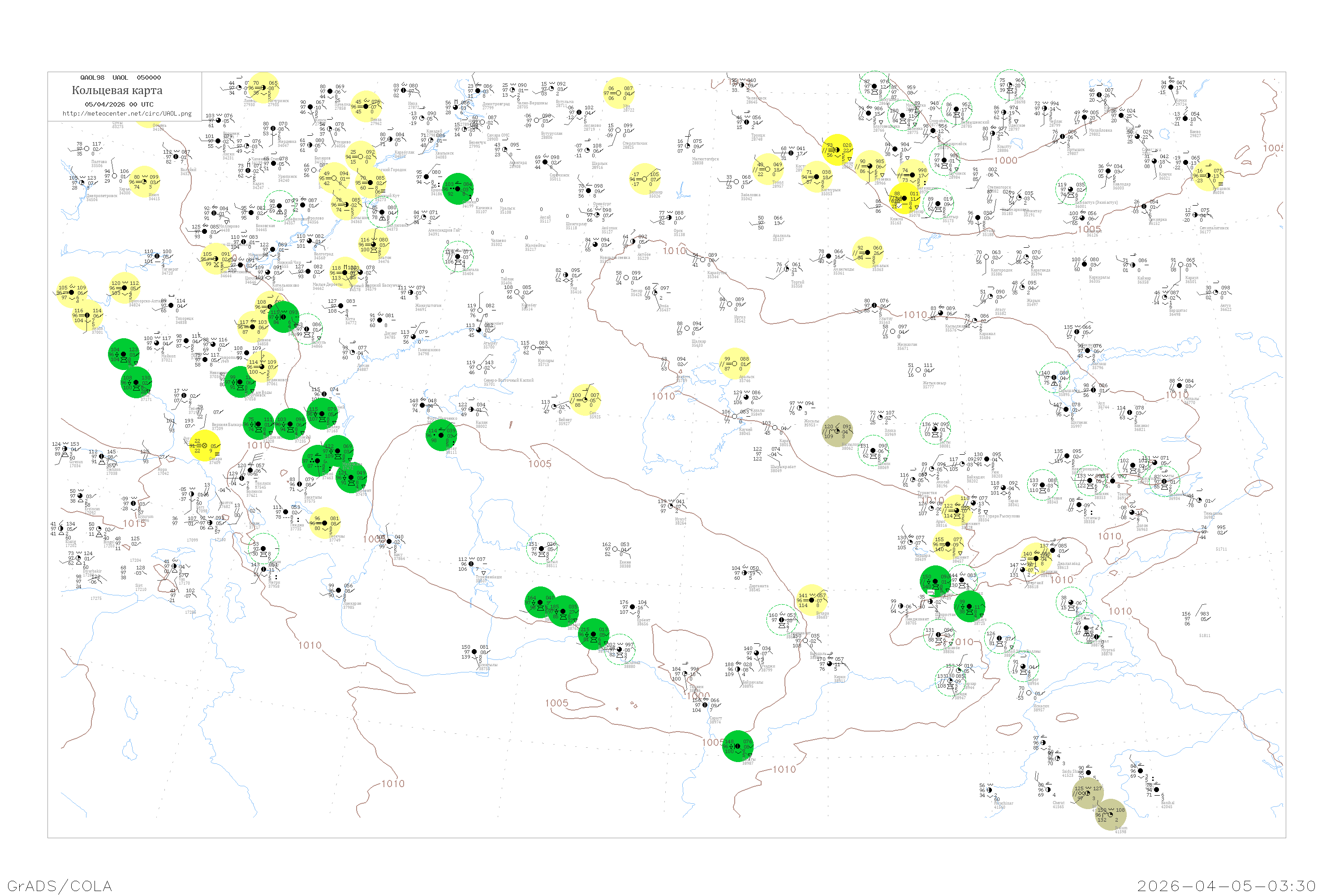Select the Эльтон station yellow circle

point(374,245)
